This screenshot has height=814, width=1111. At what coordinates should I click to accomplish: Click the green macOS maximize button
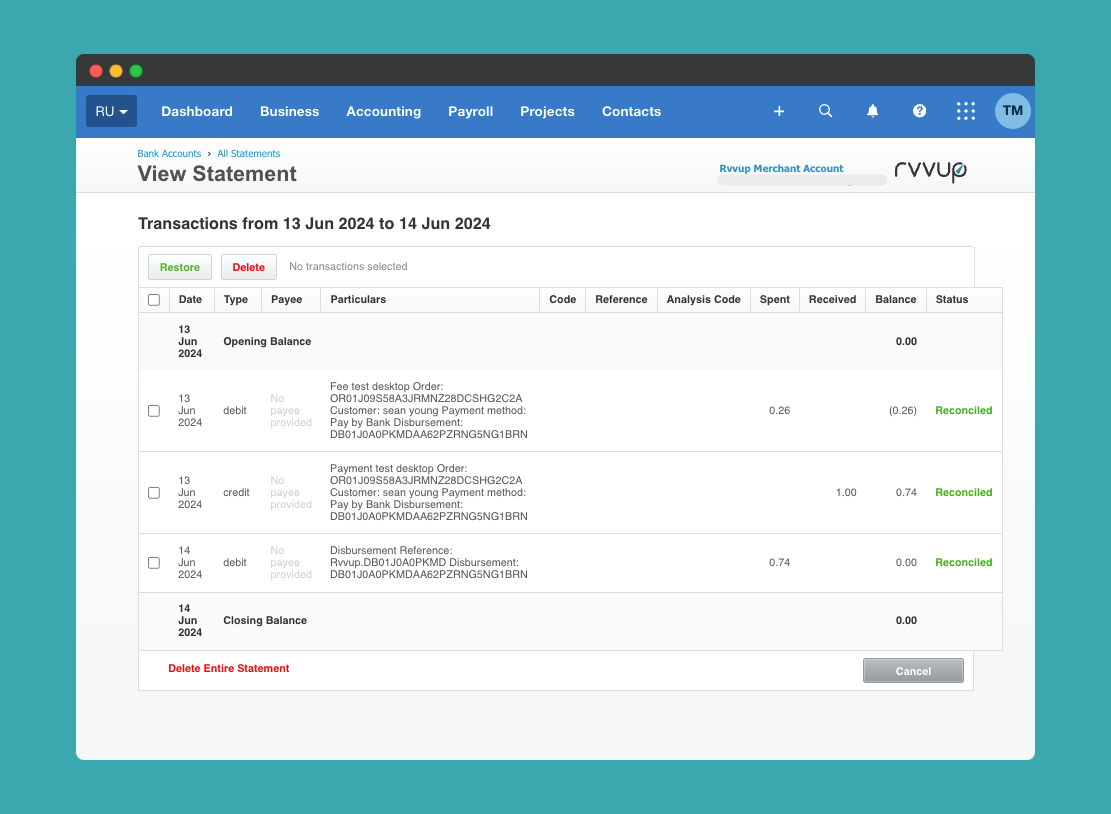coord(136,71)
